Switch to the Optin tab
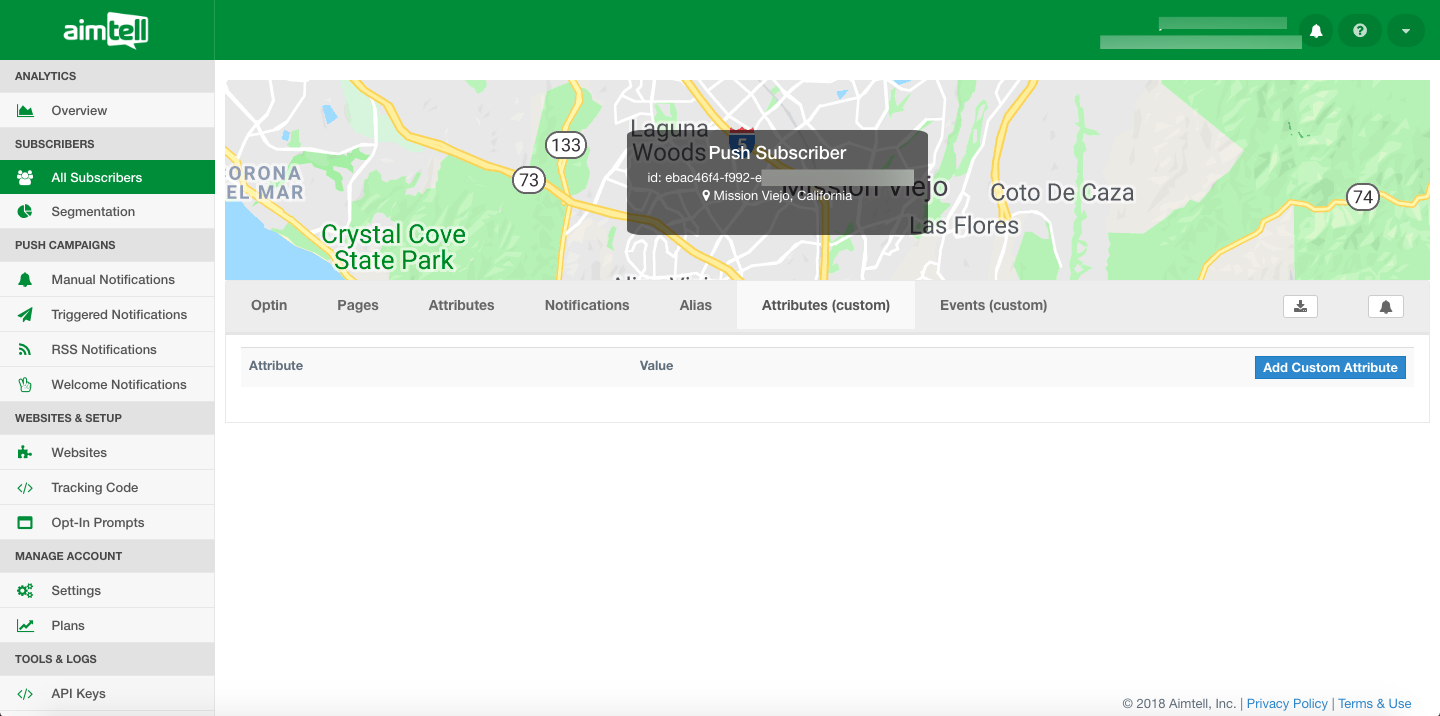This screenshot has height=716, width=1440. tap(269, 305)
